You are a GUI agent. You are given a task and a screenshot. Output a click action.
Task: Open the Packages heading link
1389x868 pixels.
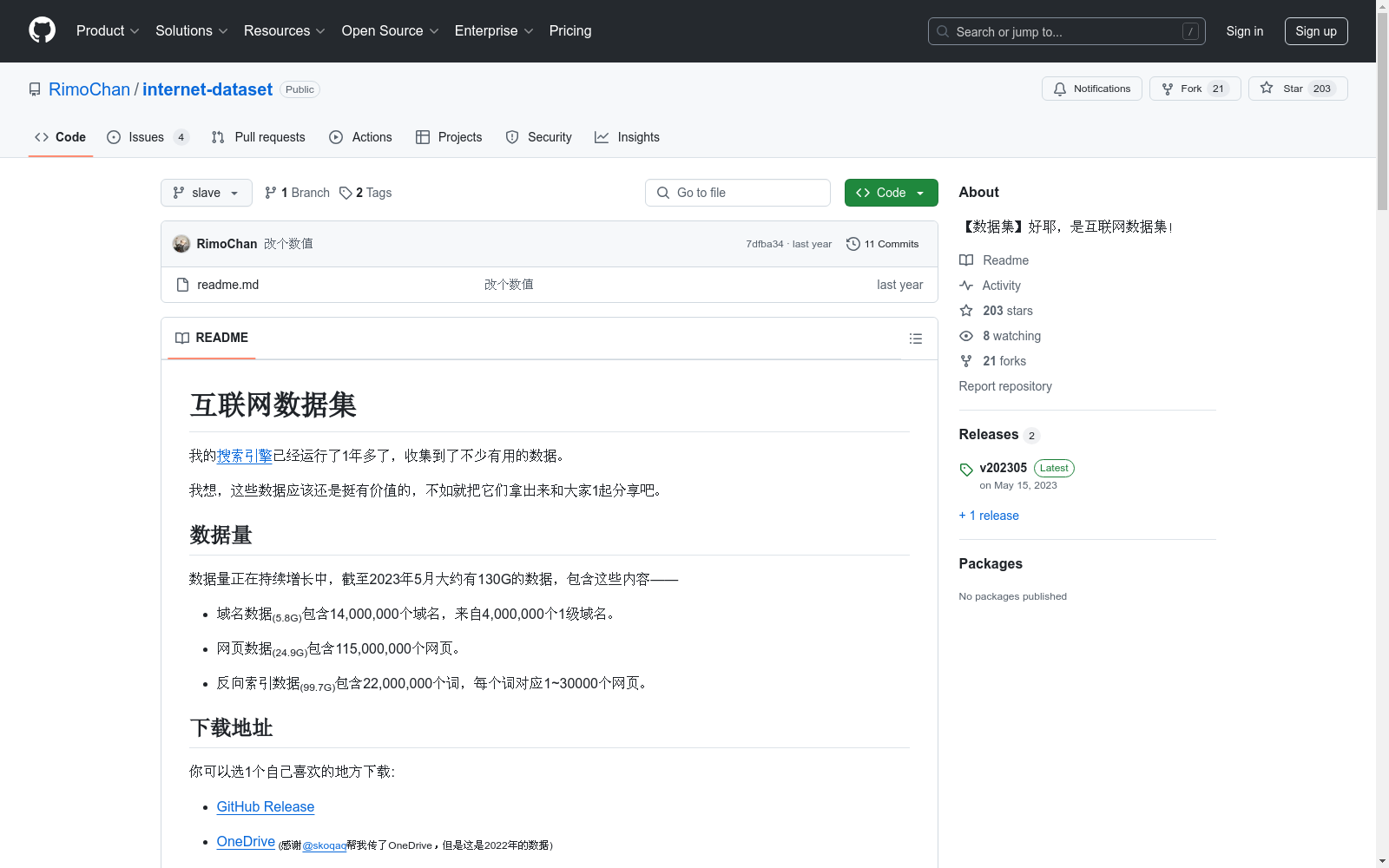click(x=991, y=563)
